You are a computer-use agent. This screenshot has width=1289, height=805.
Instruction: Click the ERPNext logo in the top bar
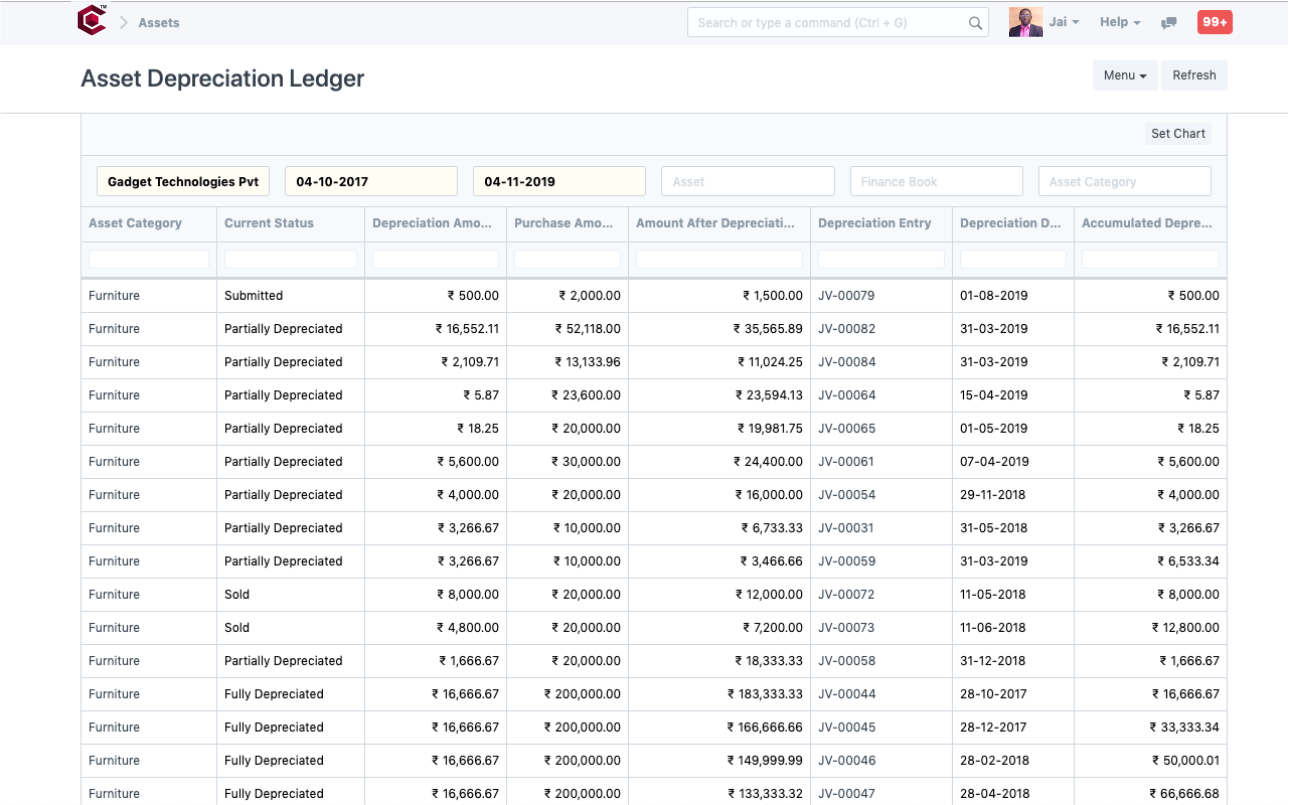click(x=90, y=21)
